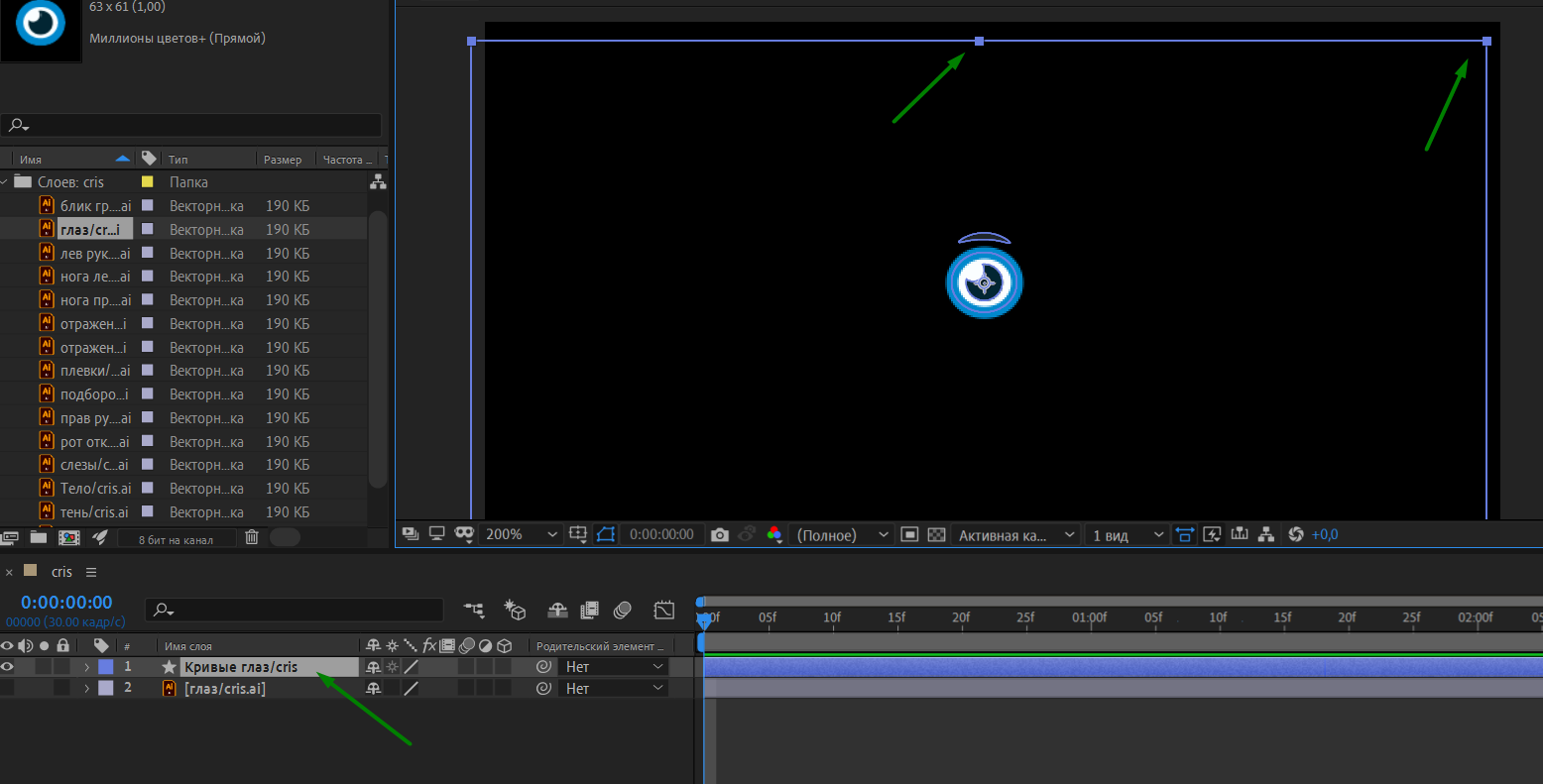Close the cris timeline tab
Image resolution: width=1543 pixels, height=784 pixels.
coord(9,572)
